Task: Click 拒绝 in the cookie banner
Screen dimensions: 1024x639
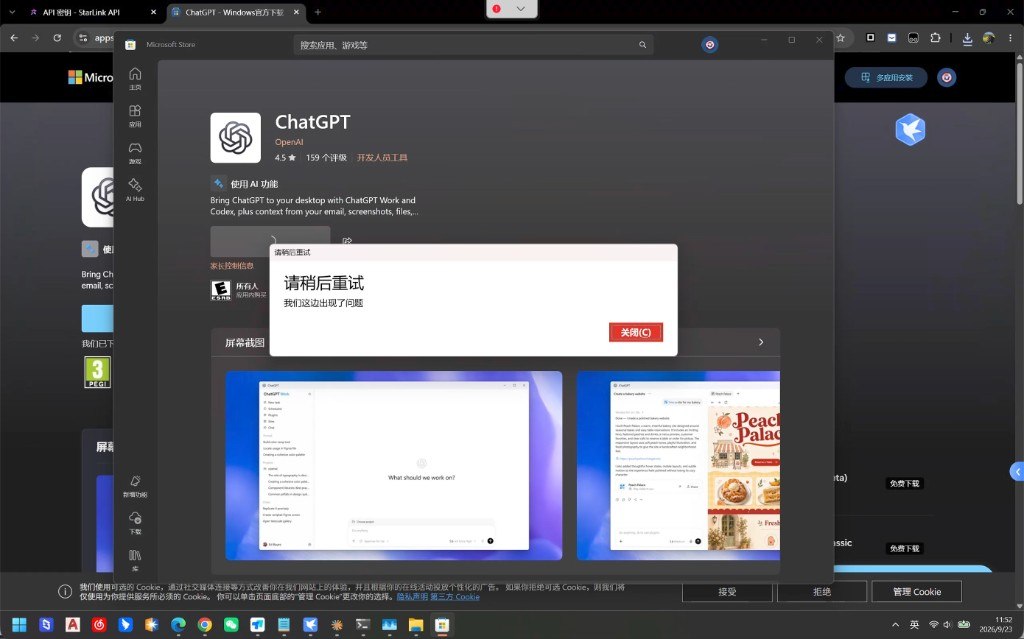Action: 822,591
